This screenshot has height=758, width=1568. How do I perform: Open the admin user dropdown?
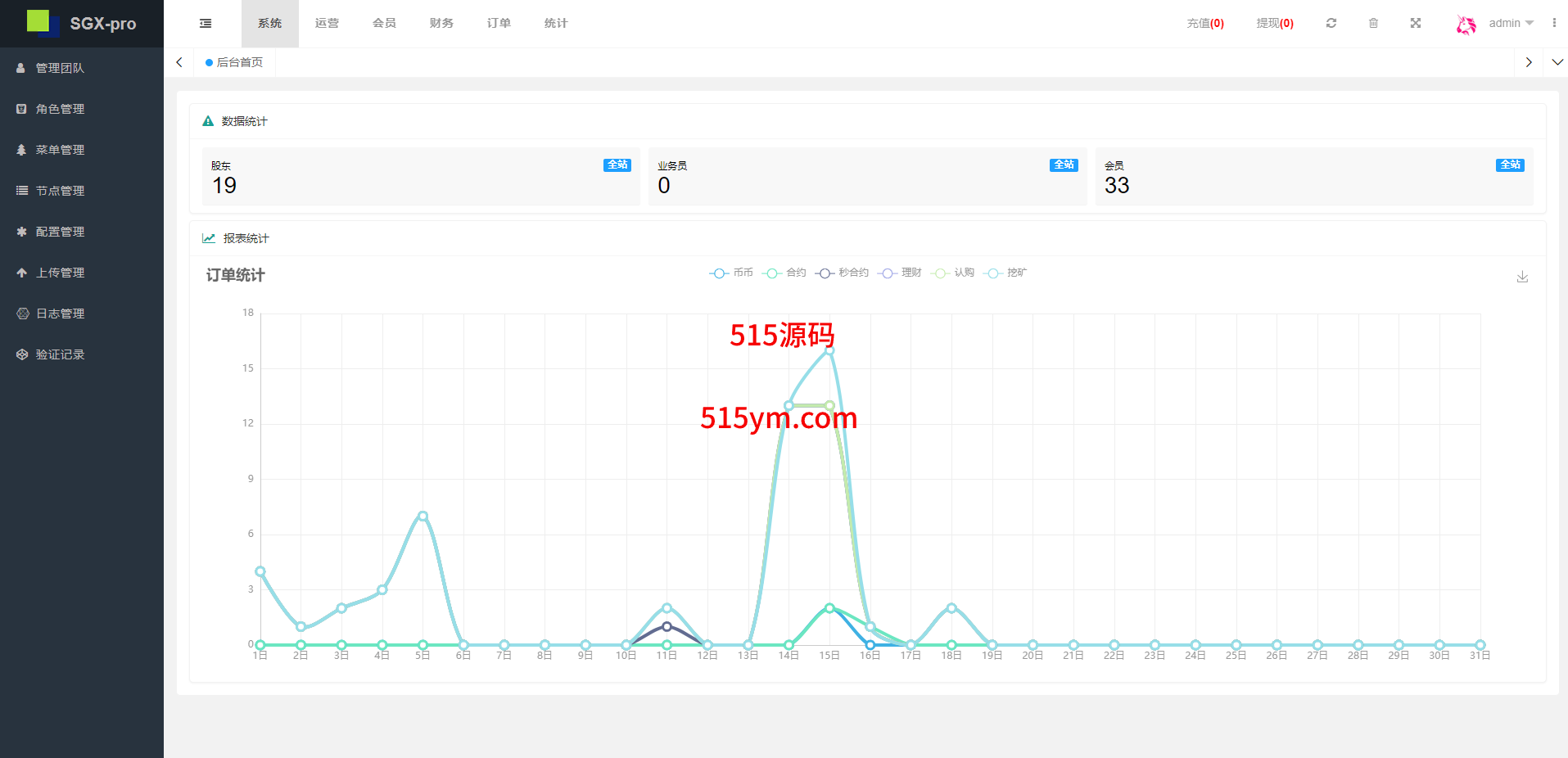click(x=1511, y=24)
